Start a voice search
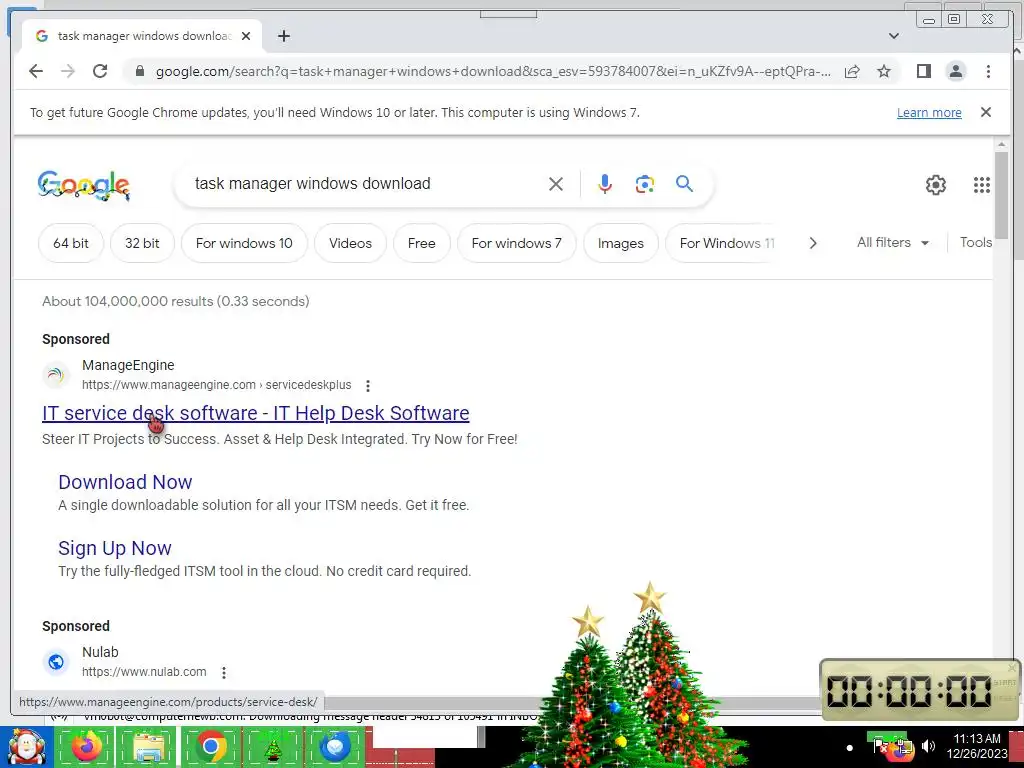 (605, 184)
